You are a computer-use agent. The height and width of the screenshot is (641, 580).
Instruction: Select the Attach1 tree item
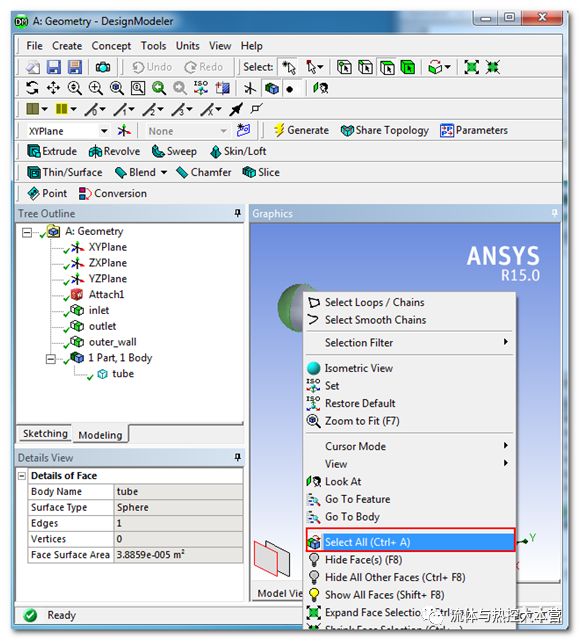coord(106,295)
